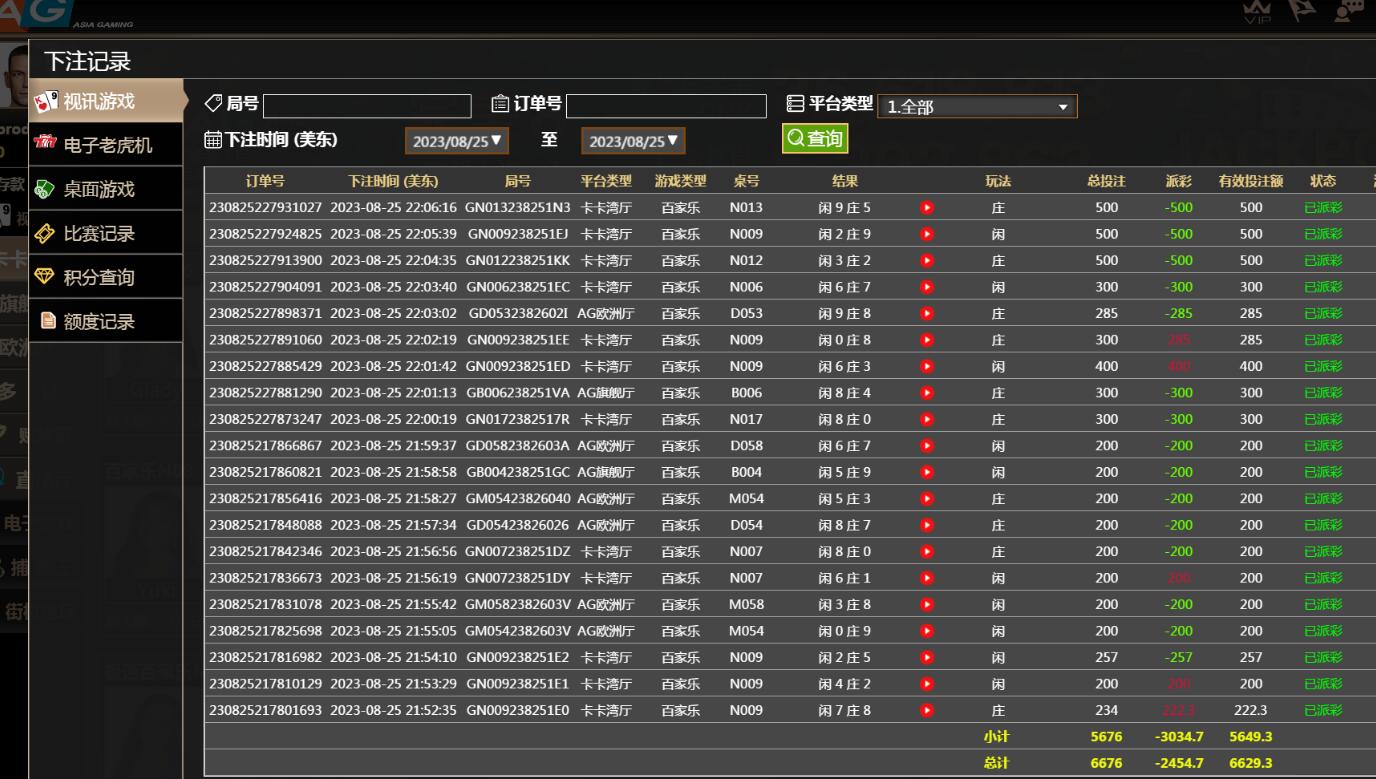Screen dimensions: 1376x779
Task: Expand the 平台类型 dropdown
Action: (x=976, y=107)
